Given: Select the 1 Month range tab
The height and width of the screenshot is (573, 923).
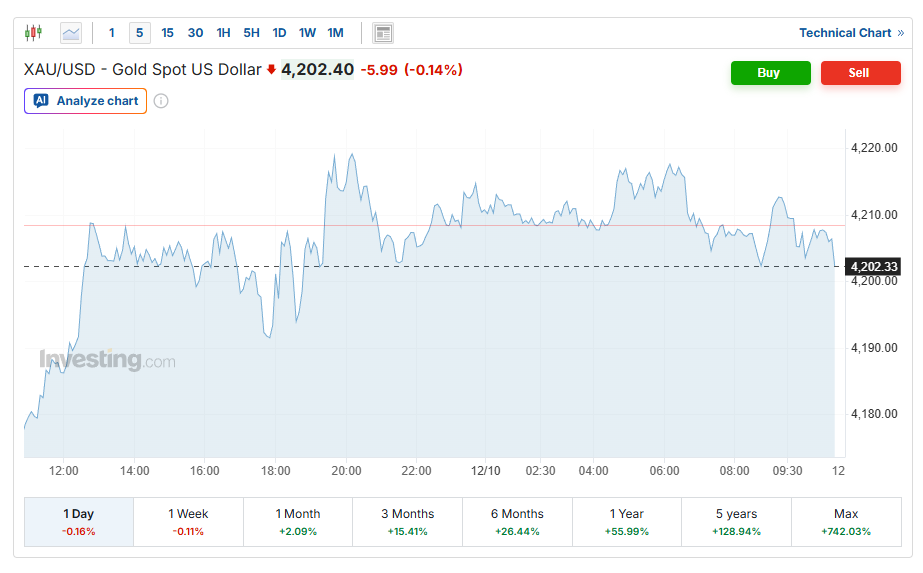Looking at the screenshot, I should (298, 522).
